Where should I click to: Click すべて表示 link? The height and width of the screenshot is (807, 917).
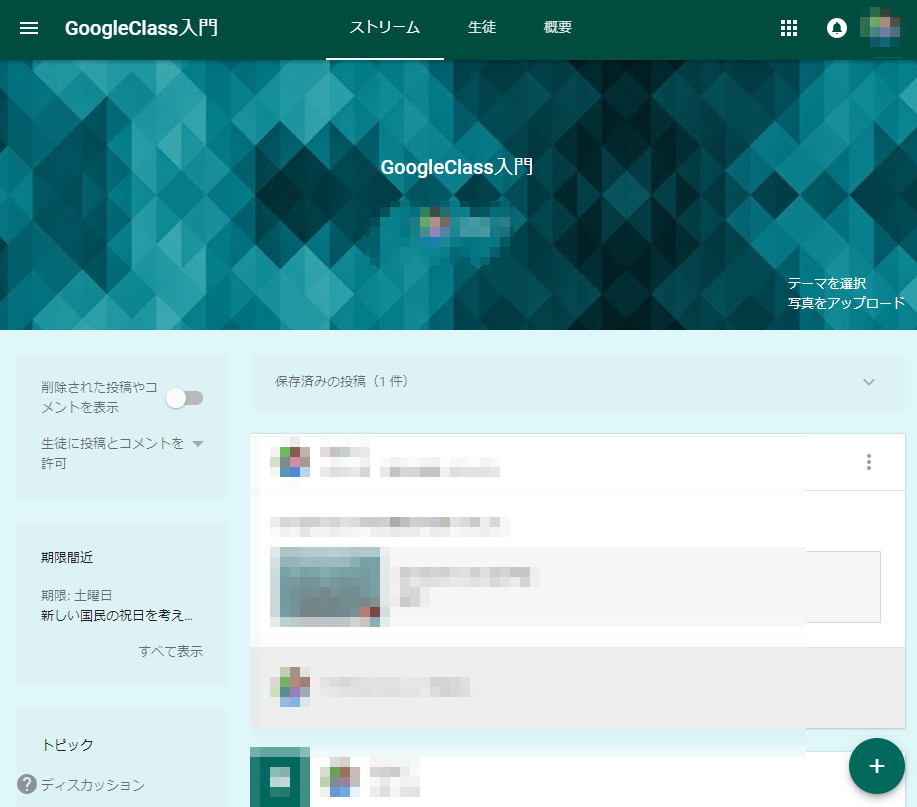pyautogui.click(x=170, y=651)
